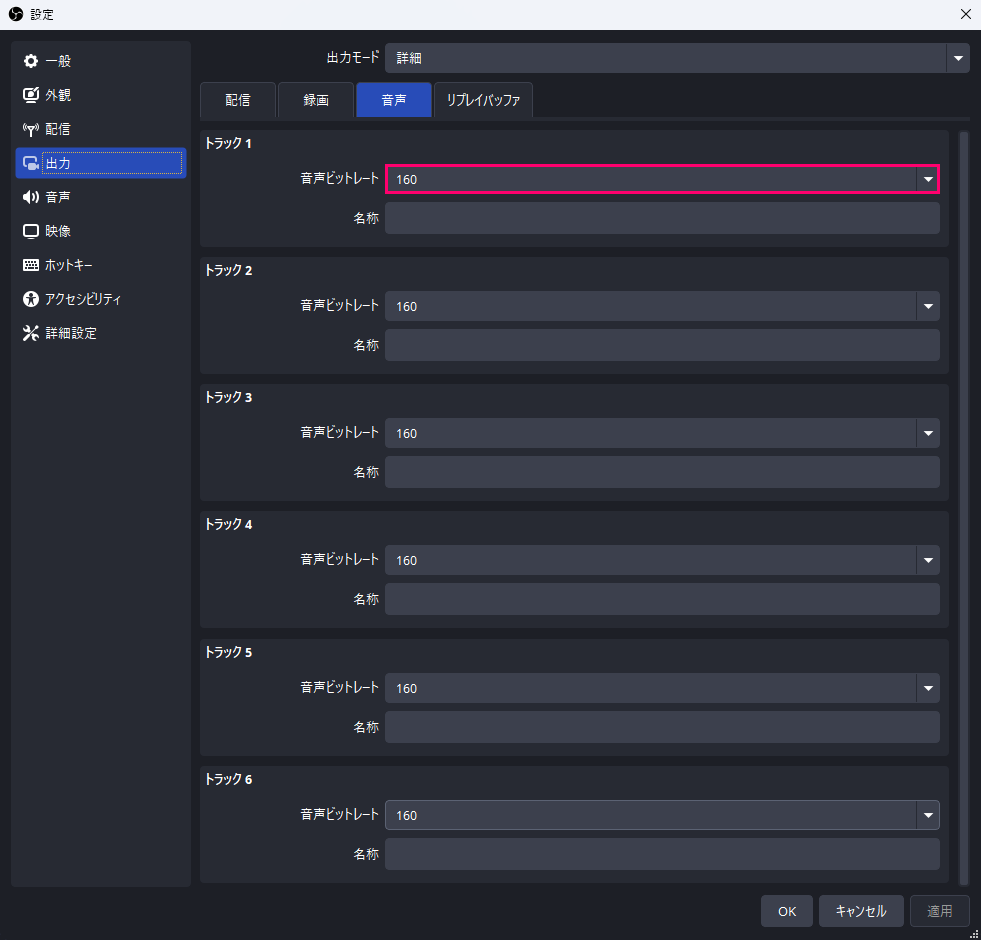Click the gear icon for 一般 settings

click(x=31, y=61)
